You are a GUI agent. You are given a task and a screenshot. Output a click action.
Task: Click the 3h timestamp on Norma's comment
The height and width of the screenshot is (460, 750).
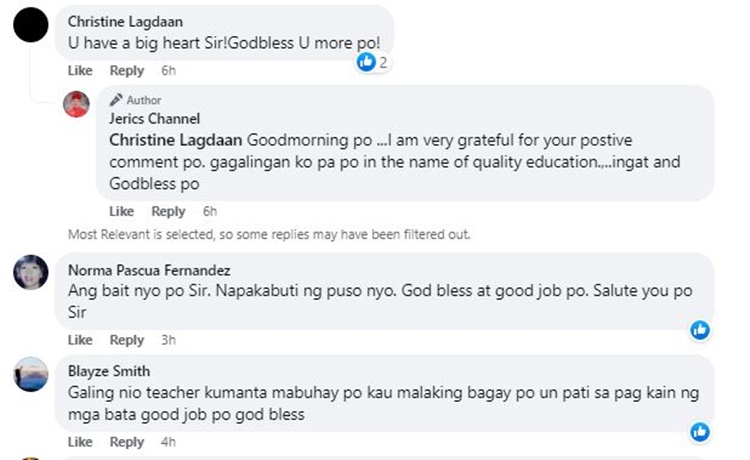[x=170, y=340]
